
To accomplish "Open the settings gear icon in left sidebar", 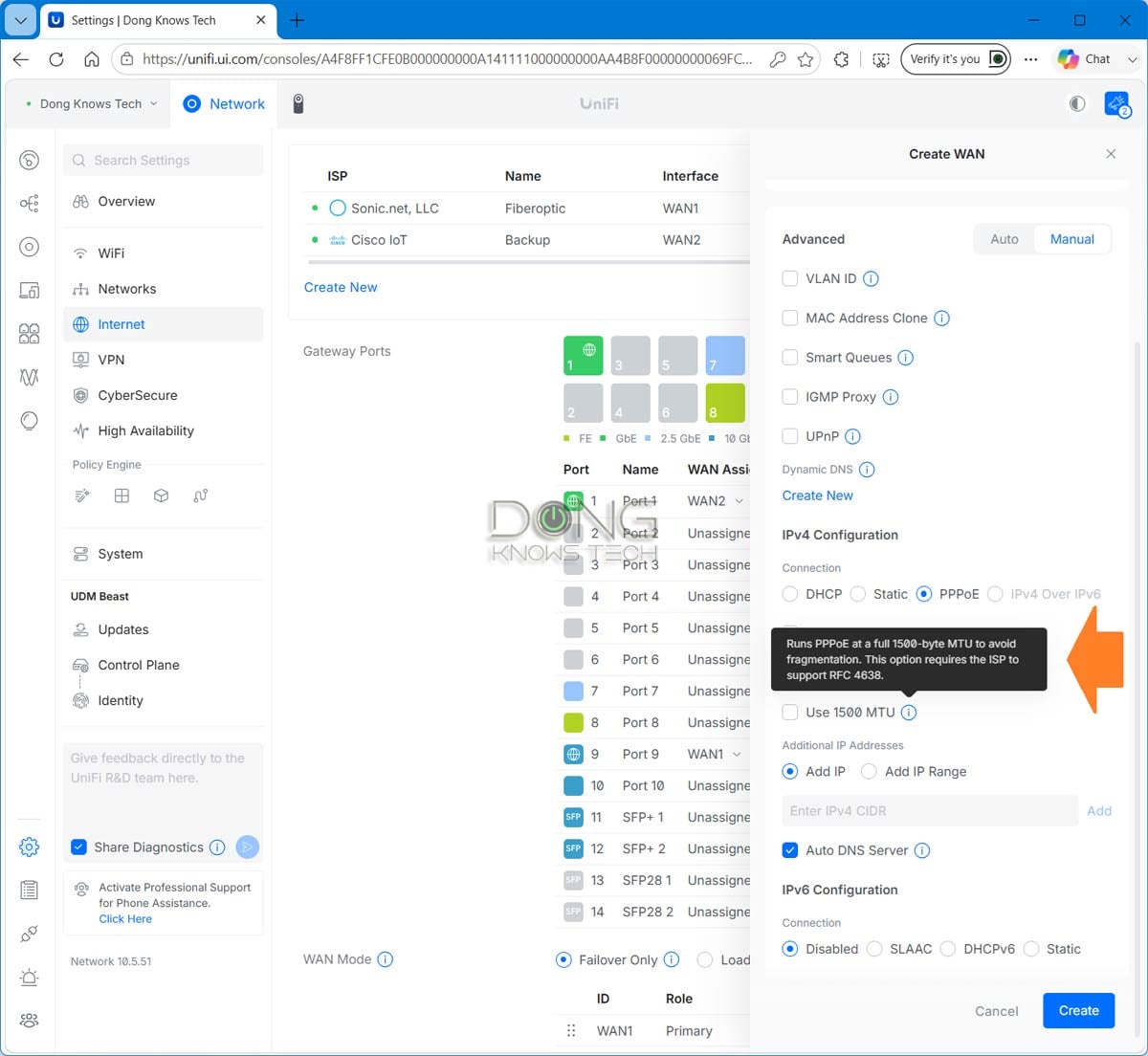I will [30, 847].
